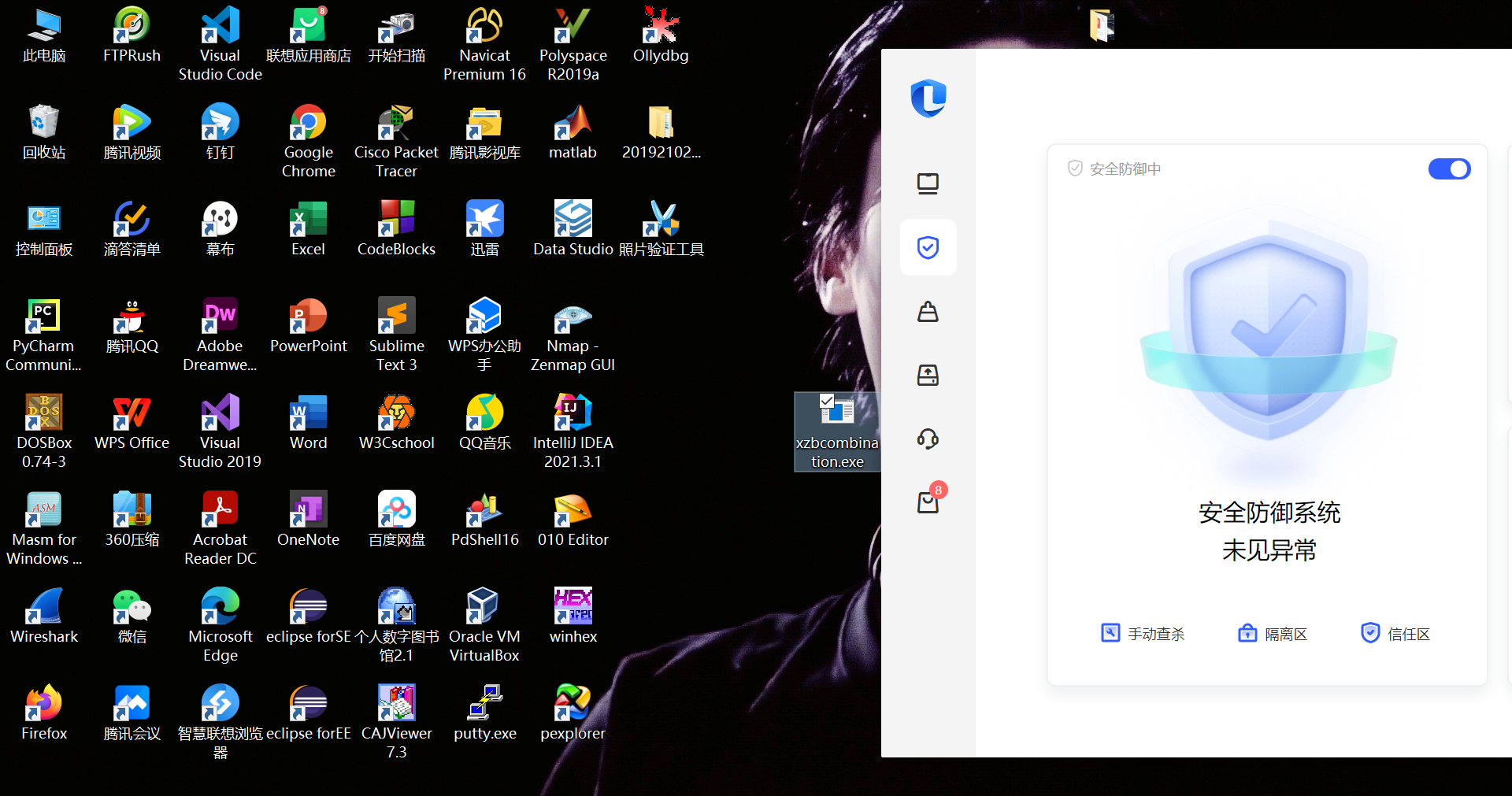
Task: Select the Microsoft Edge shortcut
Action: 220,625
